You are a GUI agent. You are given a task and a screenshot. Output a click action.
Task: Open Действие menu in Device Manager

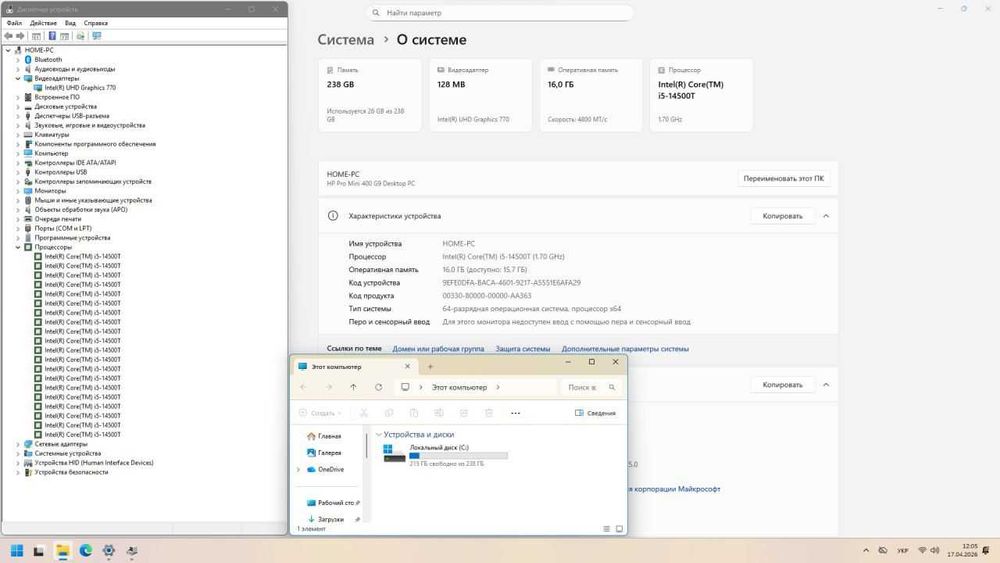pos(43,23)
